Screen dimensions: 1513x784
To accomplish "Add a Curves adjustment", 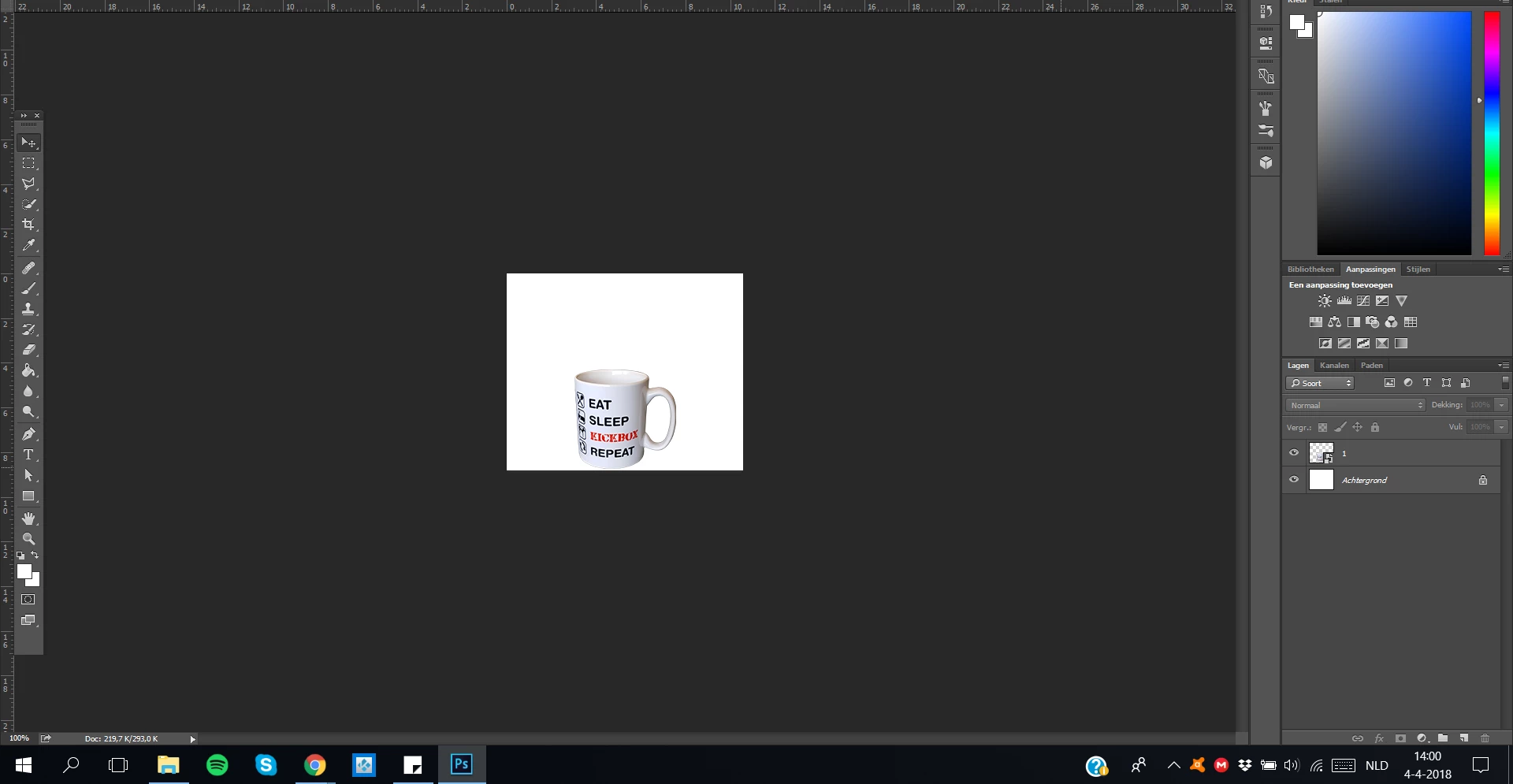I will [1363, 301].
